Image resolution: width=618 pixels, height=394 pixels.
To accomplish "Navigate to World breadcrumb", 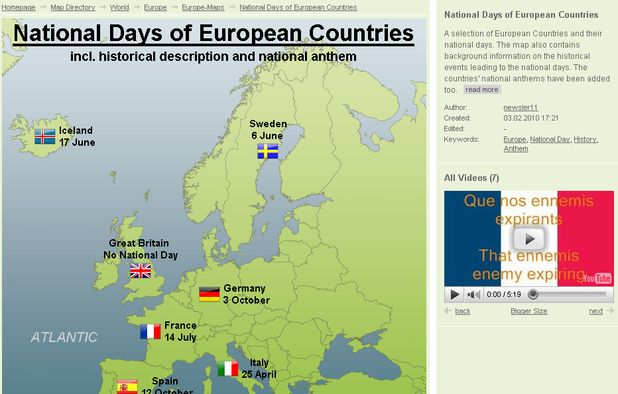I will coord(119,7).
